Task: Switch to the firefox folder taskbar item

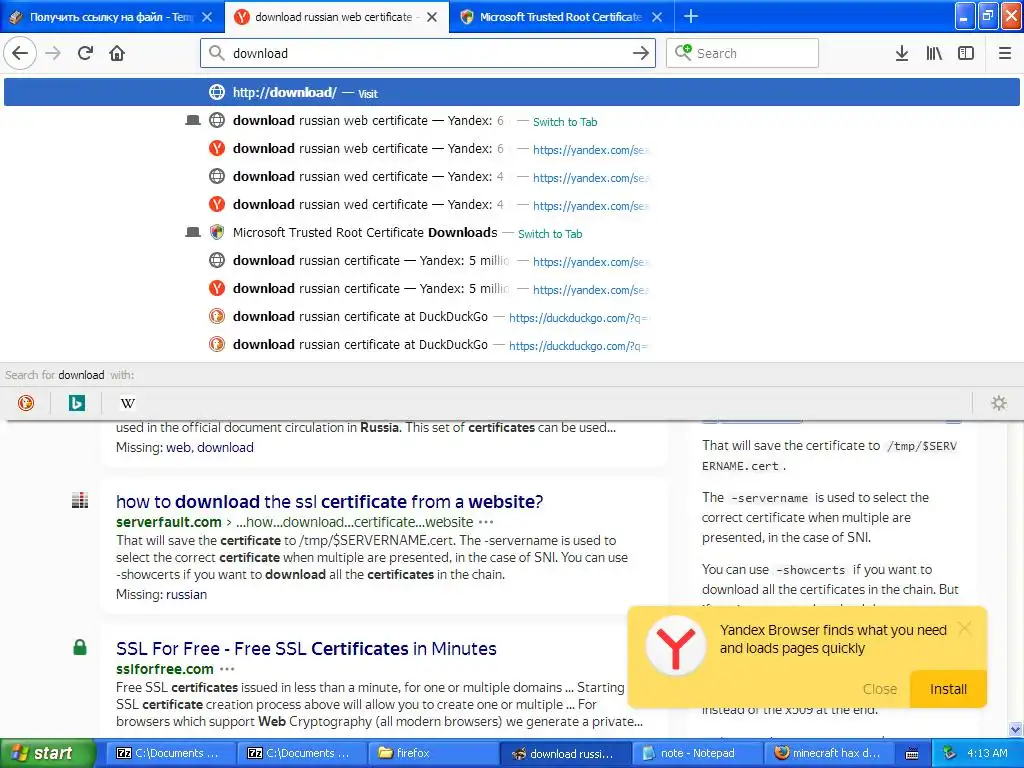Action: click(434, 753)
